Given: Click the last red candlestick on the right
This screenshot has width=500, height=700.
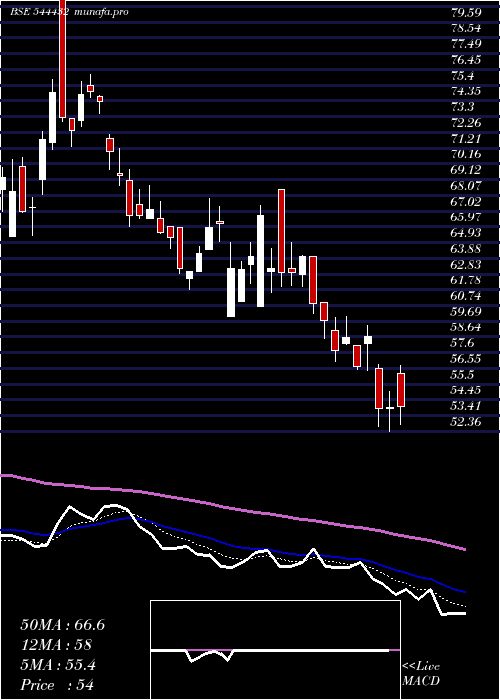Looking at the screenshot, I should [x=401, y=390].
